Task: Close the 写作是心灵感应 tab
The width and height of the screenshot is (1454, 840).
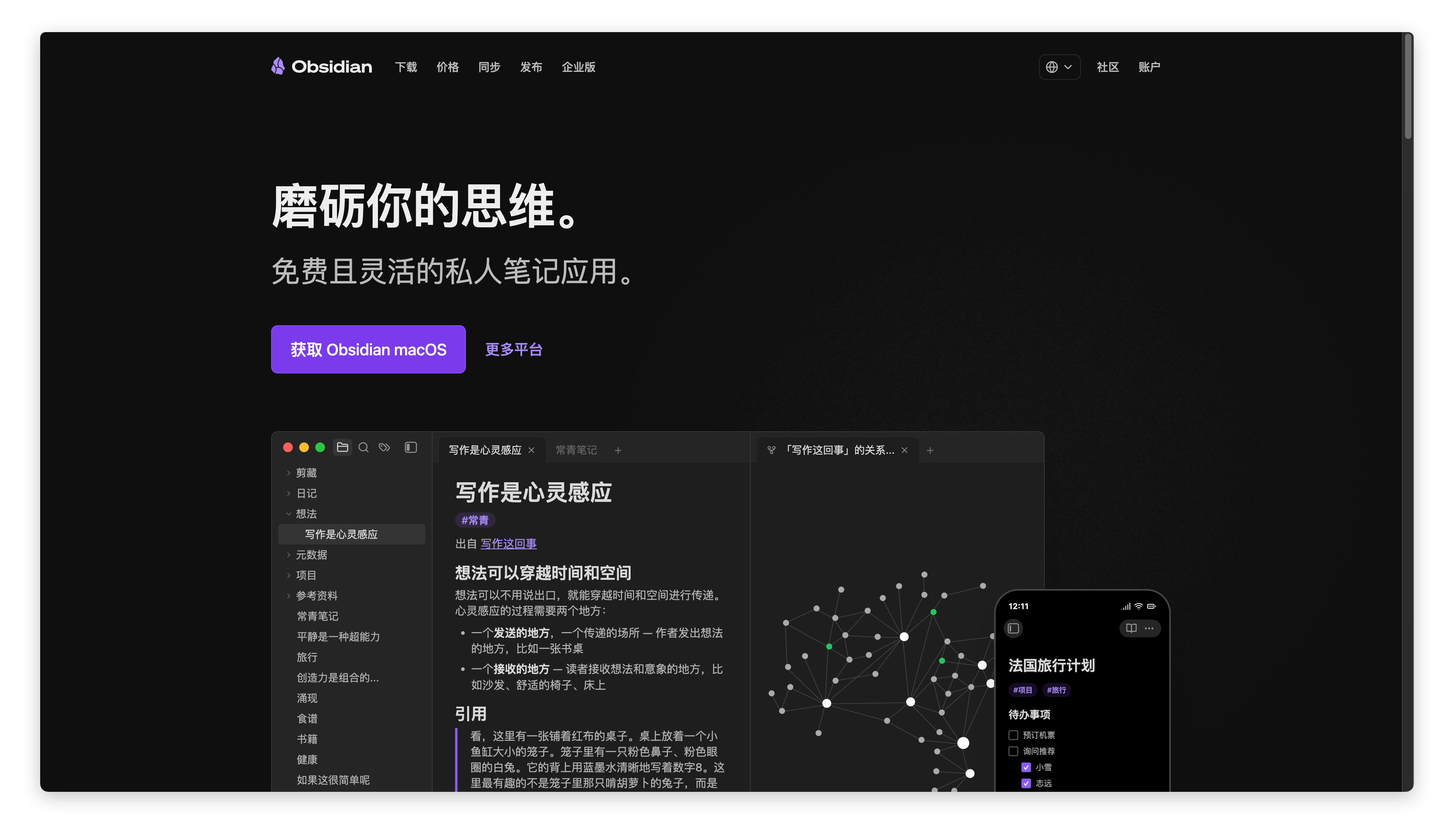Action: tap(531, 450)
